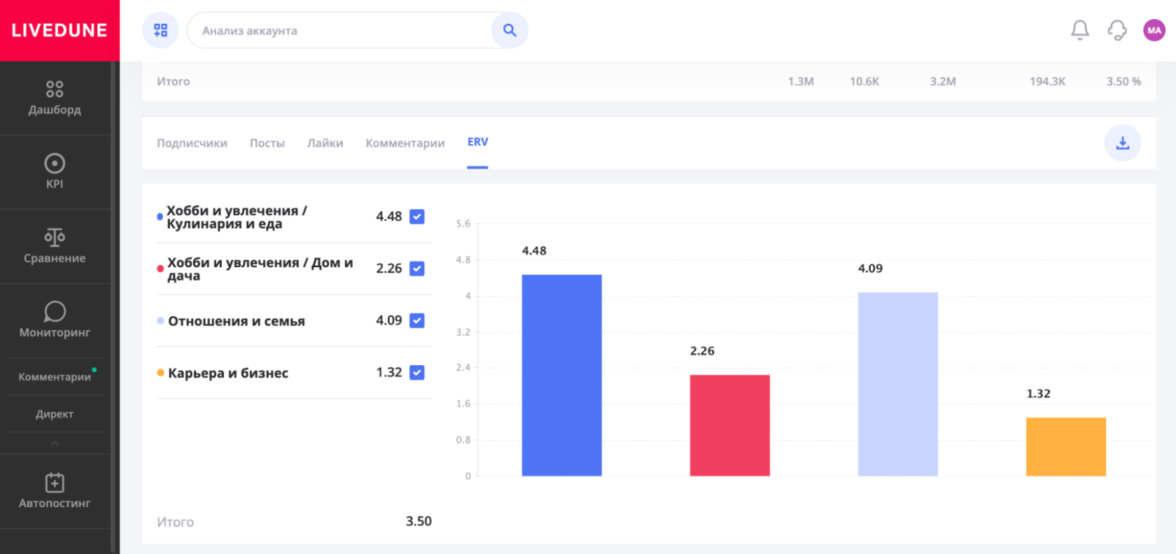Open the KPI target icon
1176x554 pixels.
[55, 163]
